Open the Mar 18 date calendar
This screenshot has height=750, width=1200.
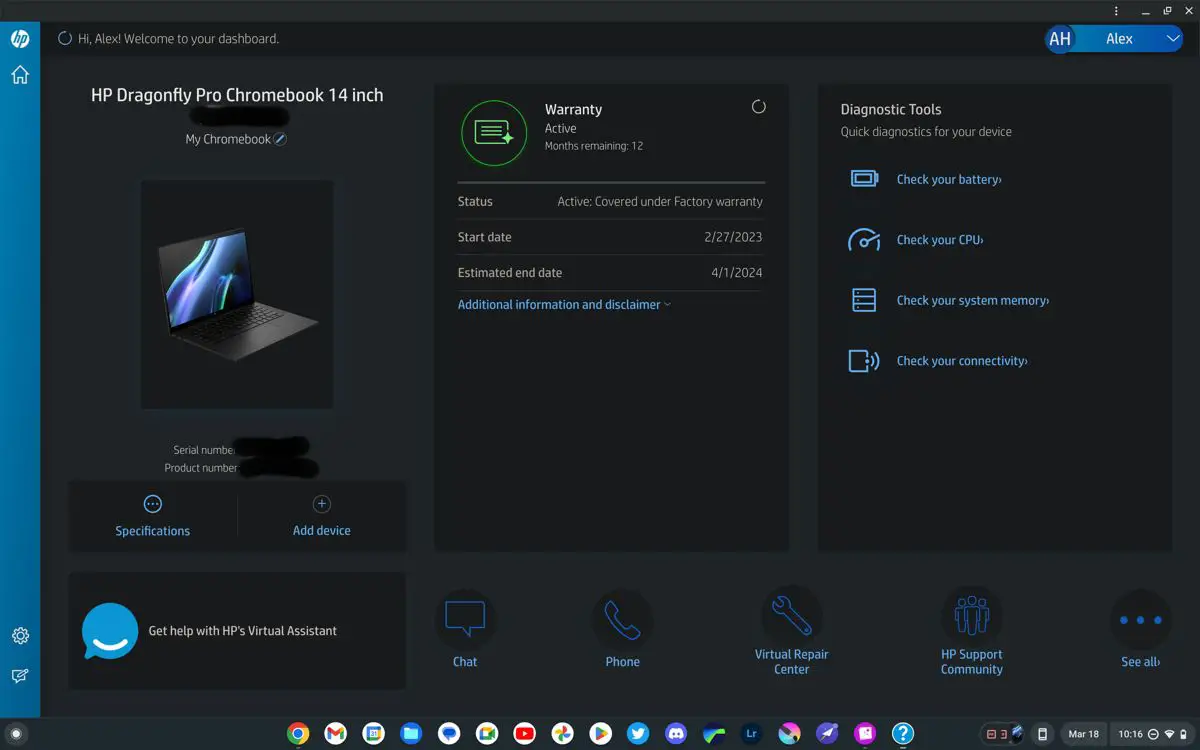[1083, 734]
